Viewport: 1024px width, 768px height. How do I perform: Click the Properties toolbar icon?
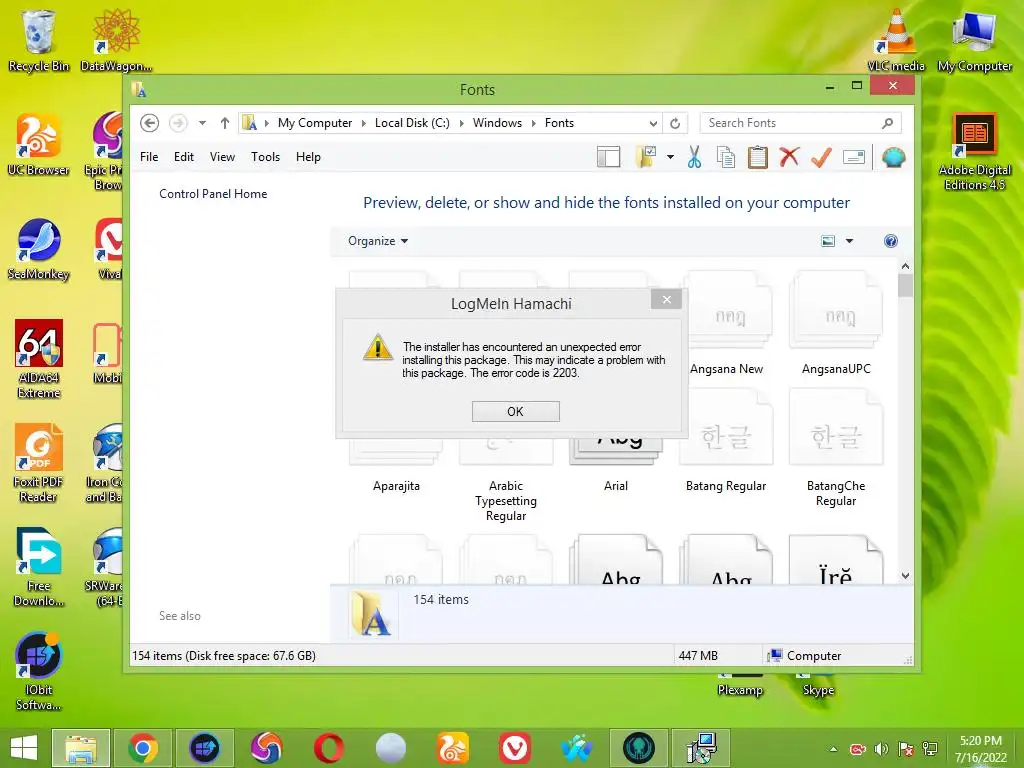(854, 157)
